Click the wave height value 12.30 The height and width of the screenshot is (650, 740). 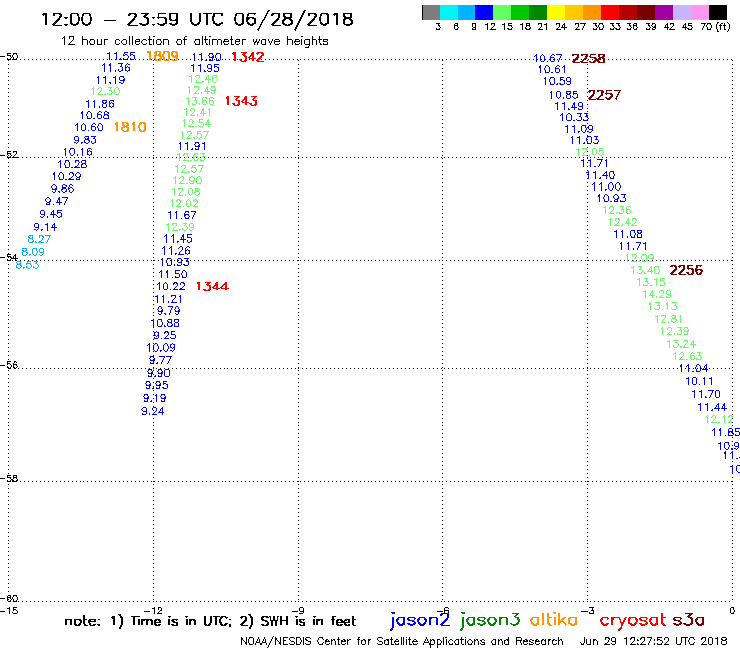[x=105, y=91]
